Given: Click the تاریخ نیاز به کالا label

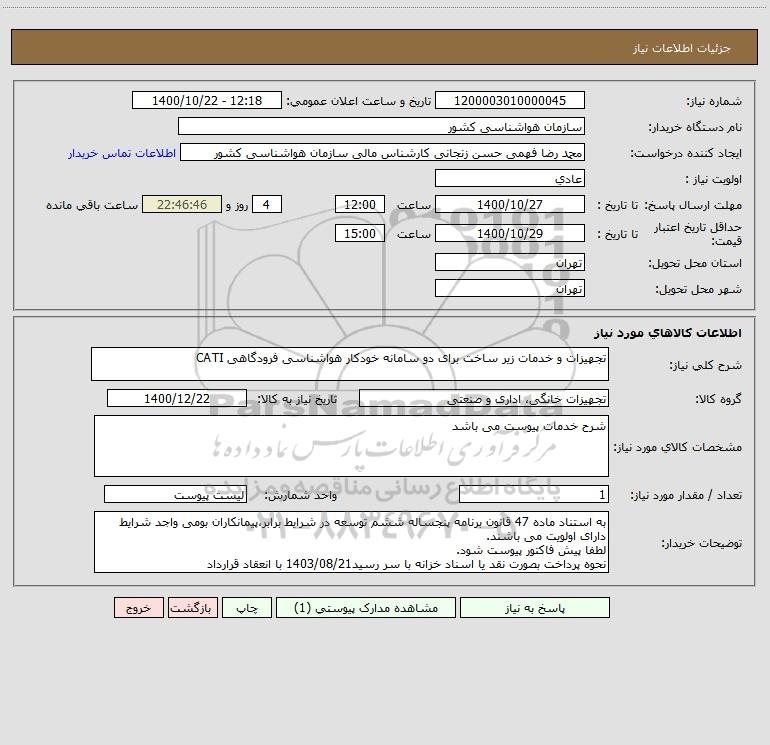Looking at the screenshot, I should point(298,399).
